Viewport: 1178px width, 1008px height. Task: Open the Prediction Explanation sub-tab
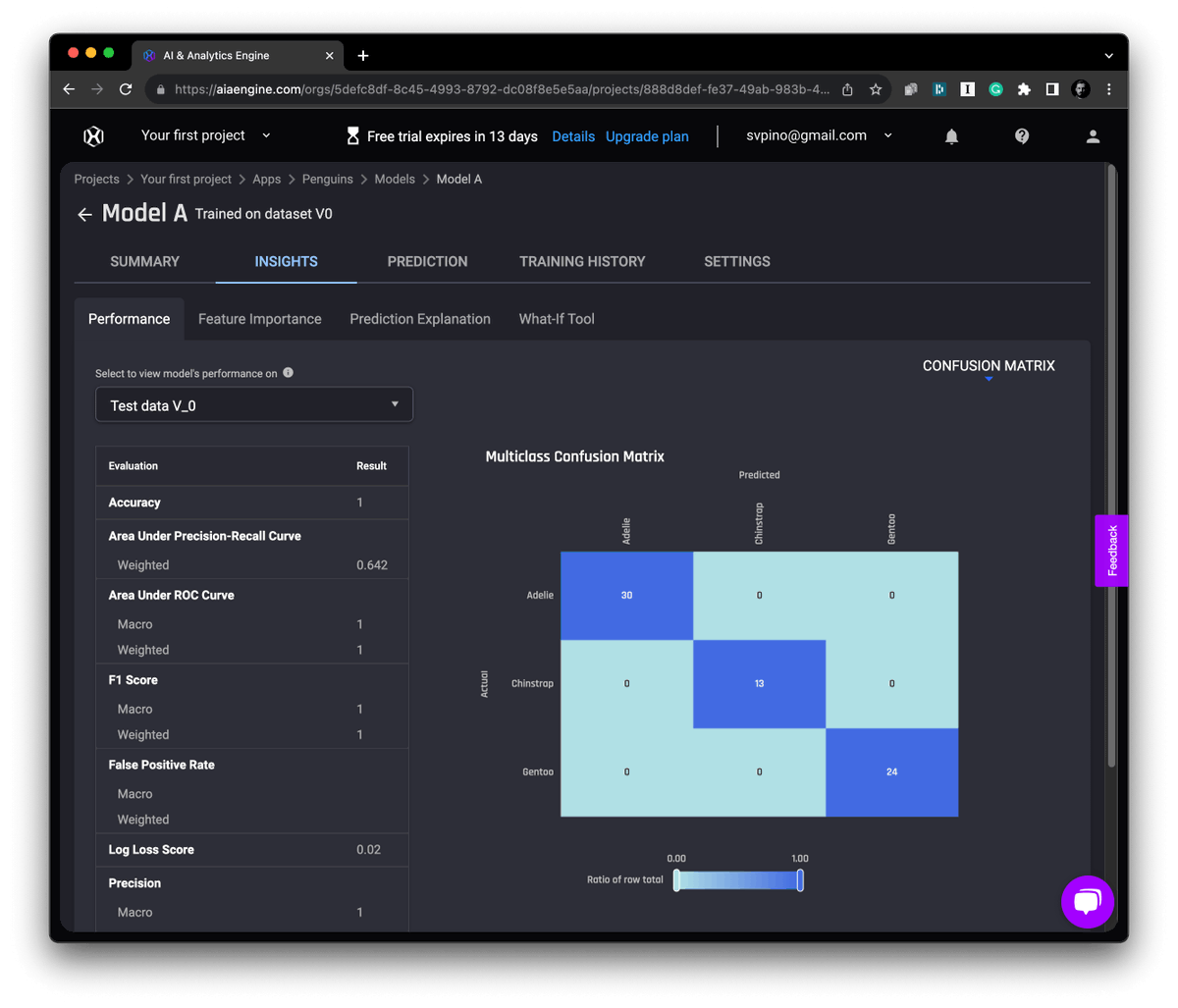click(420, 319)
